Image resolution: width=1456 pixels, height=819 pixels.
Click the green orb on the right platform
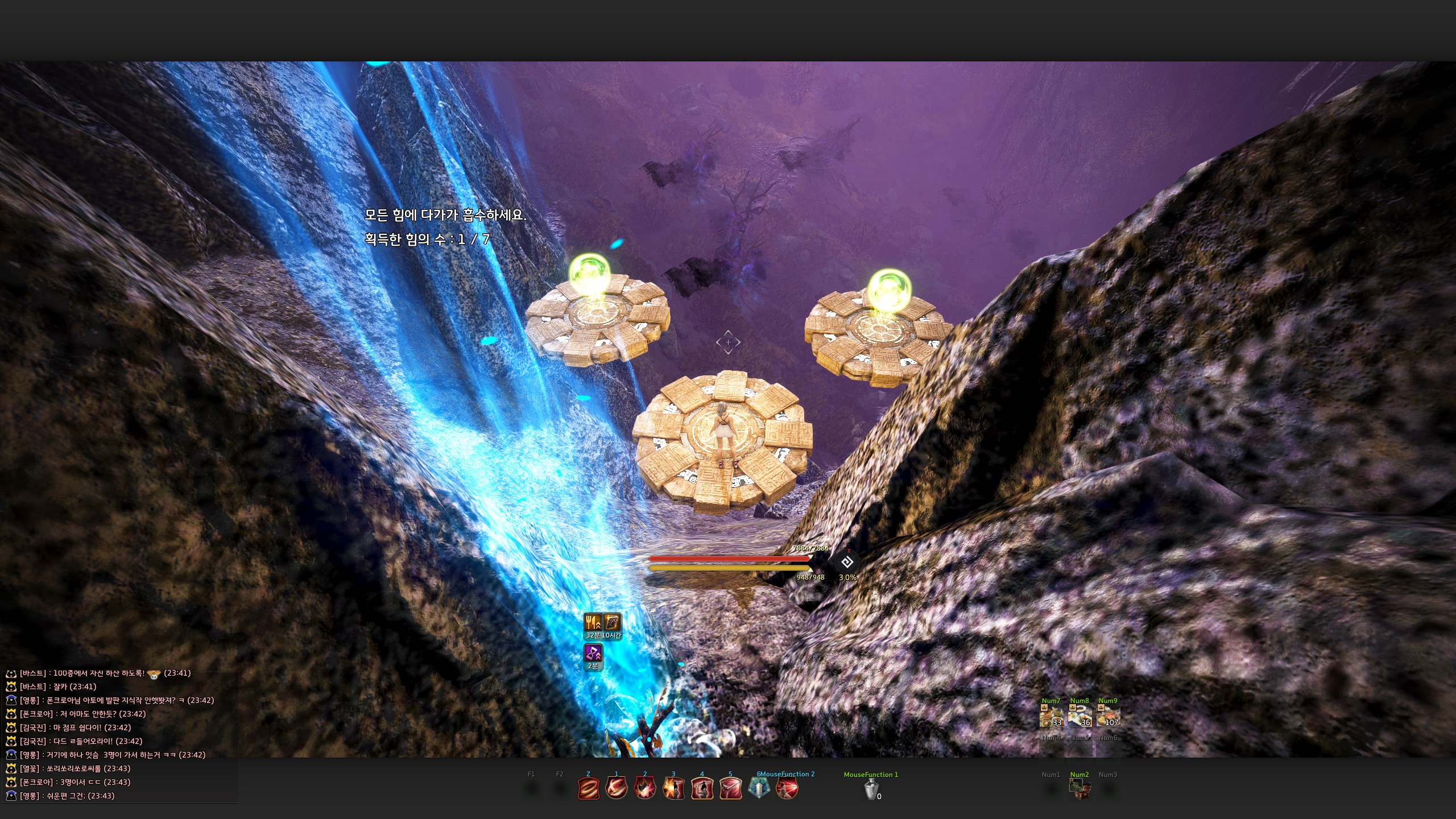point(889,291)
